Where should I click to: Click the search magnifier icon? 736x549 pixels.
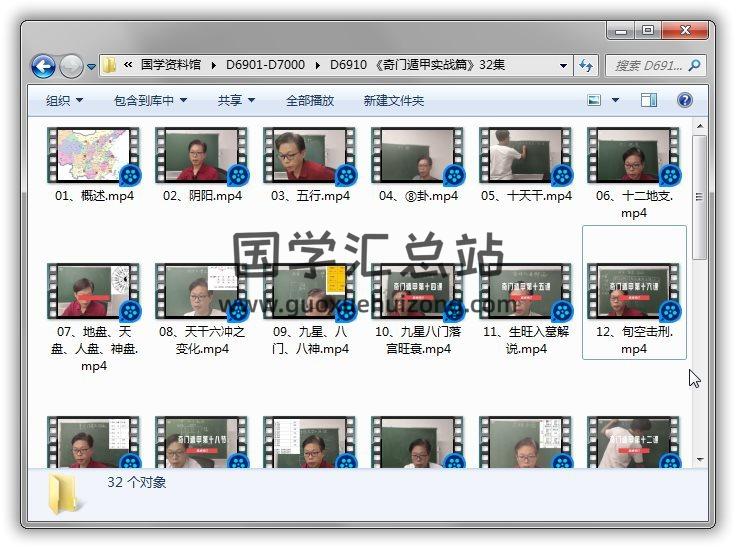(694, 66)
